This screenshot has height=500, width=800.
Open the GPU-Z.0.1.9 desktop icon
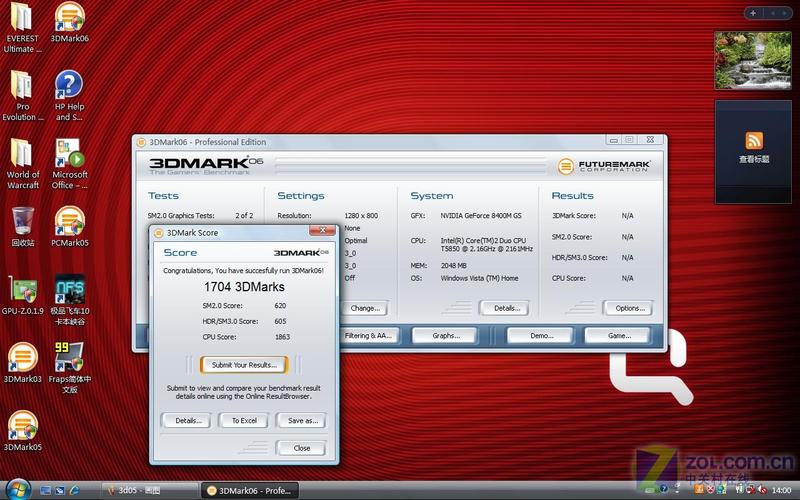22,295
